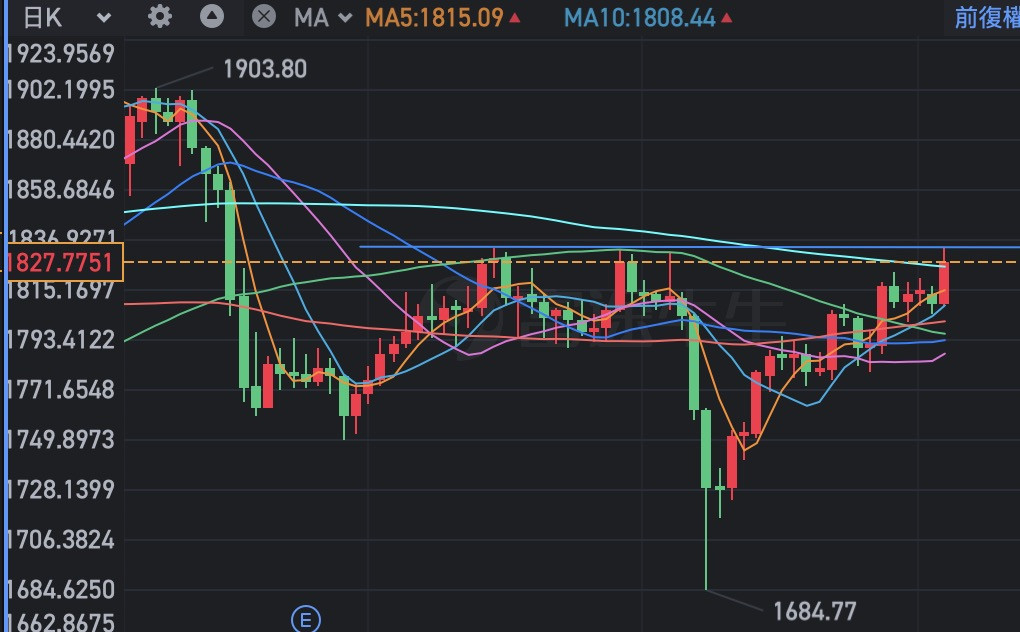Image resolution: width=1020 pixels, height=632 pixels.
Task: Click the 前復權 adjustment button
Action: [x=987, y=18]
